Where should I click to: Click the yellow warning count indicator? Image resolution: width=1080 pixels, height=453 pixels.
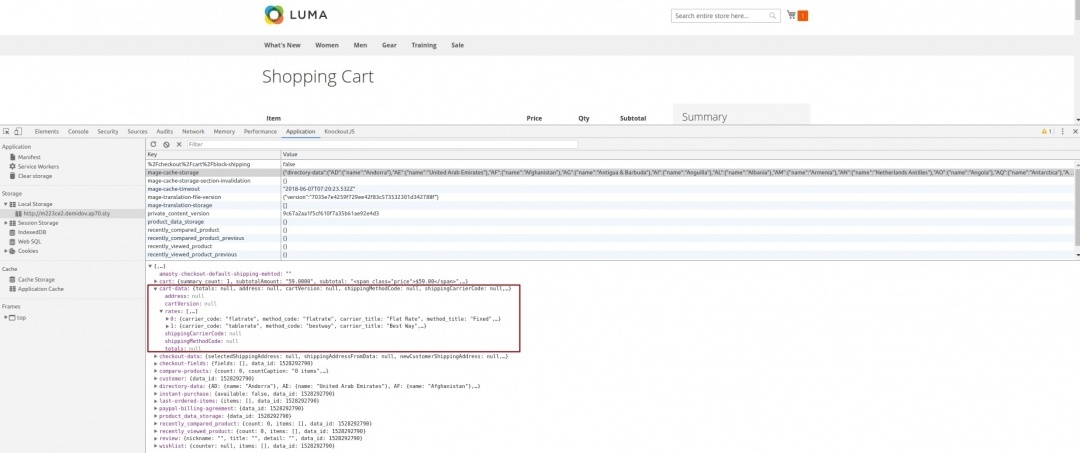coord(1046,131)
